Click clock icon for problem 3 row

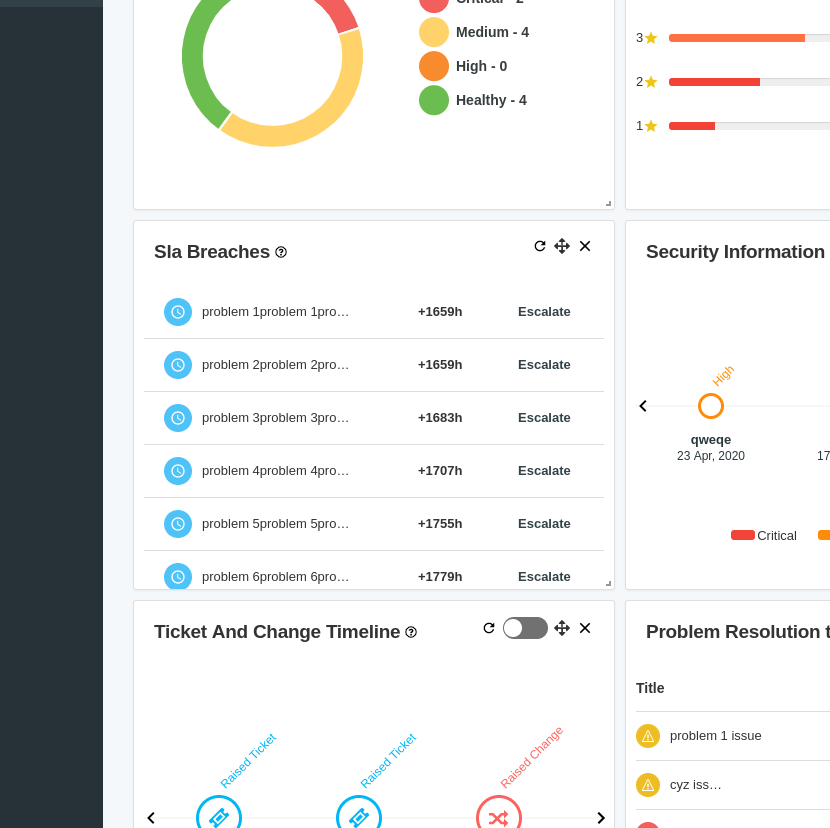[x=178, y=418]
